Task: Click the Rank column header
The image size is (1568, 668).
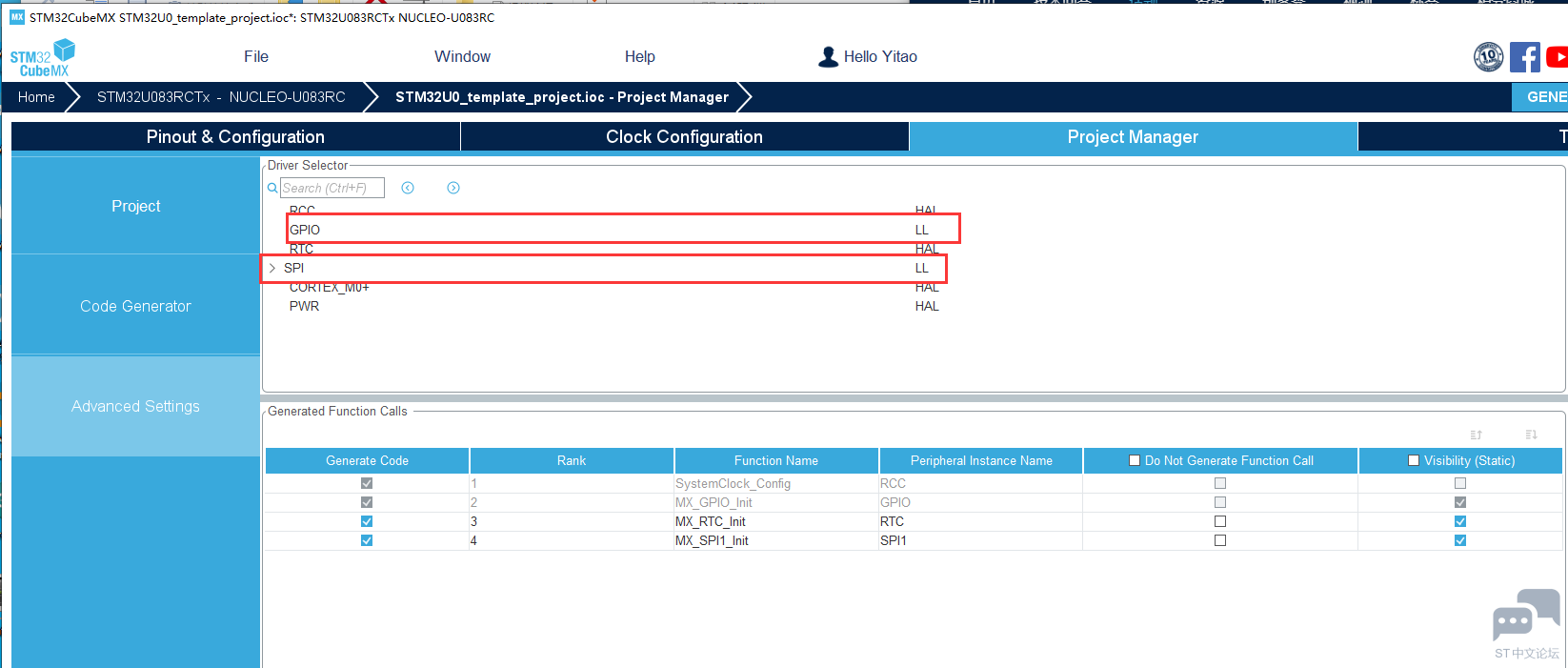Action: [x=572, y=460]
